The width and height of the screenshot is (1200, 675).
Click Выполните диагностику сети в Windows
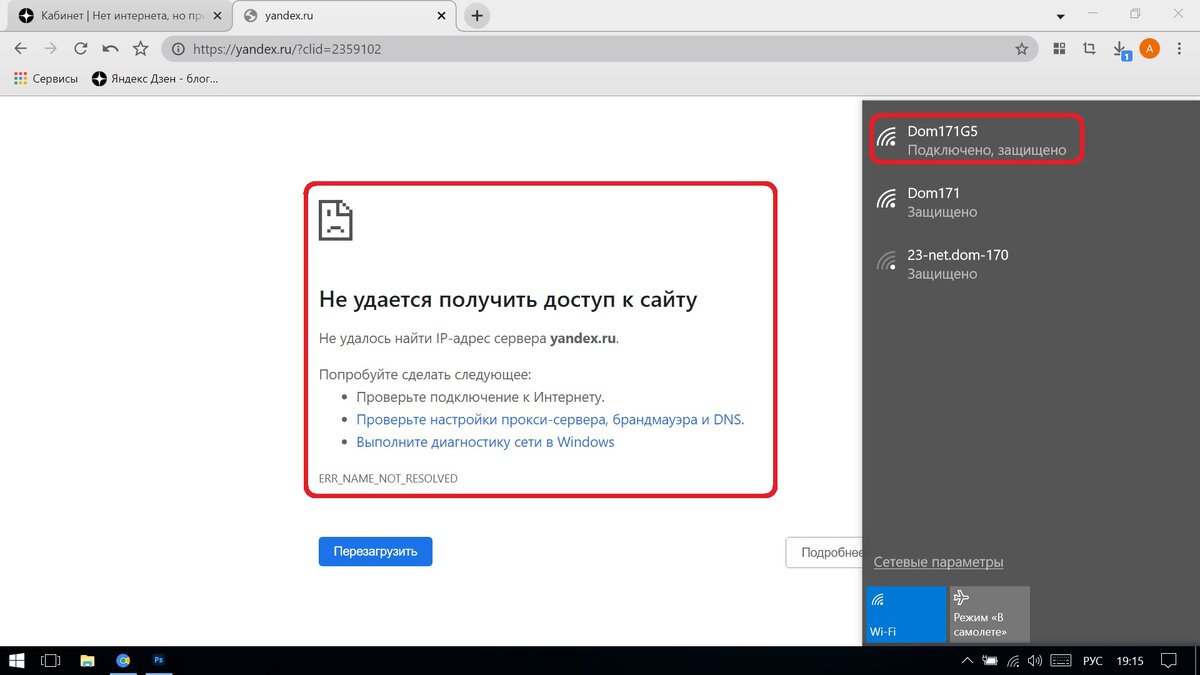(485, 442)
